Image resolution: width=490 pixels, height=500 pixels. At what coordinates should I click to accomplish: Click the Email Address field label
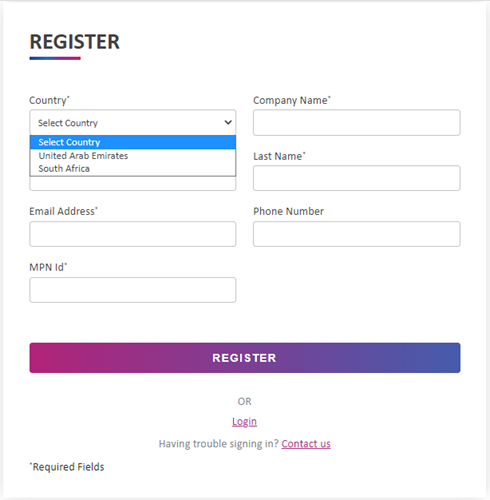coord(63,211)
